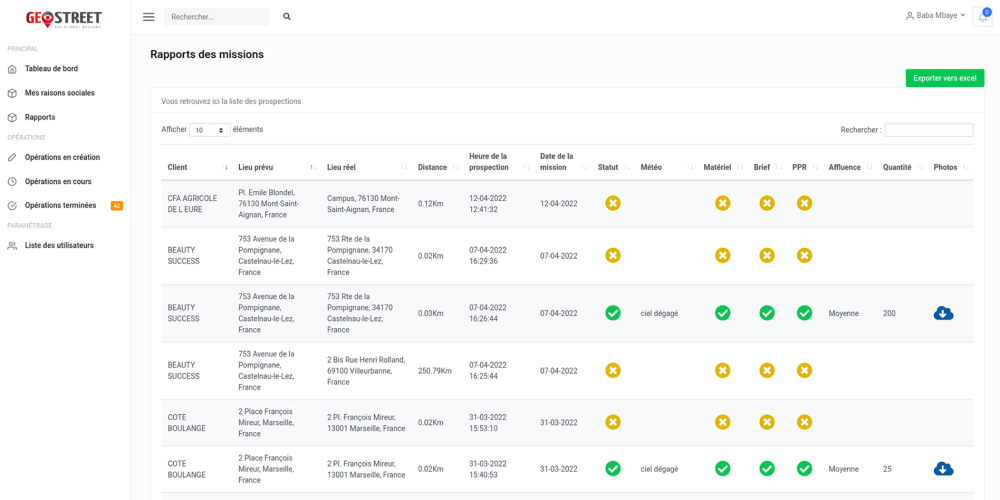Click the search magnifier icon

pyautogui.click(x=287, y=17)
